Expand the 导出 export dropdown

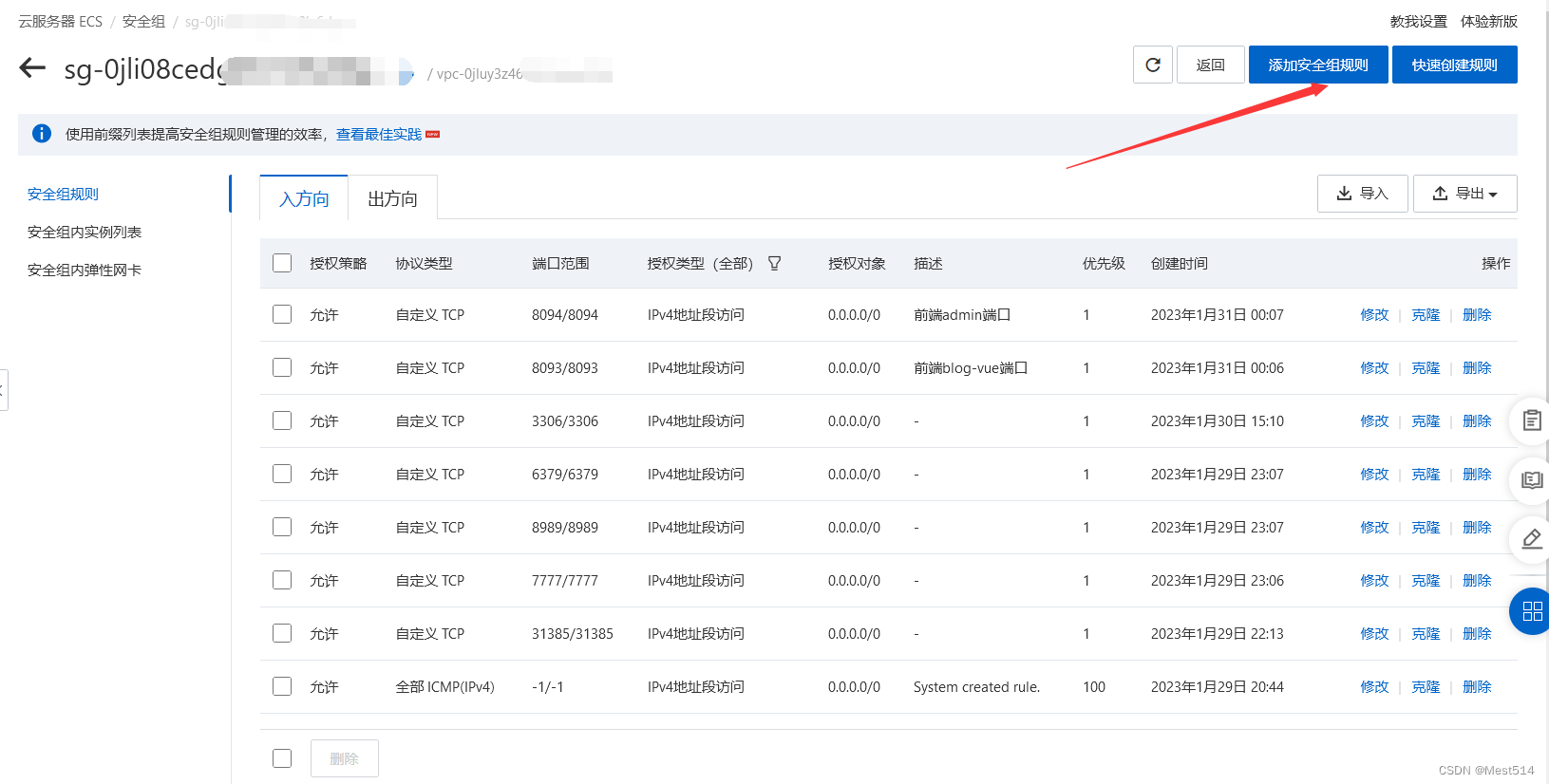pos(1464,194)
